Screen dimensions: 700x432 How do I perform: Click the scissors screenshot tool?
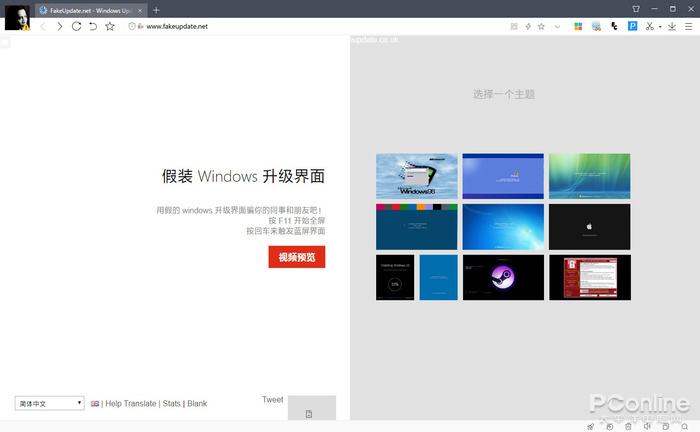point(650,26)
